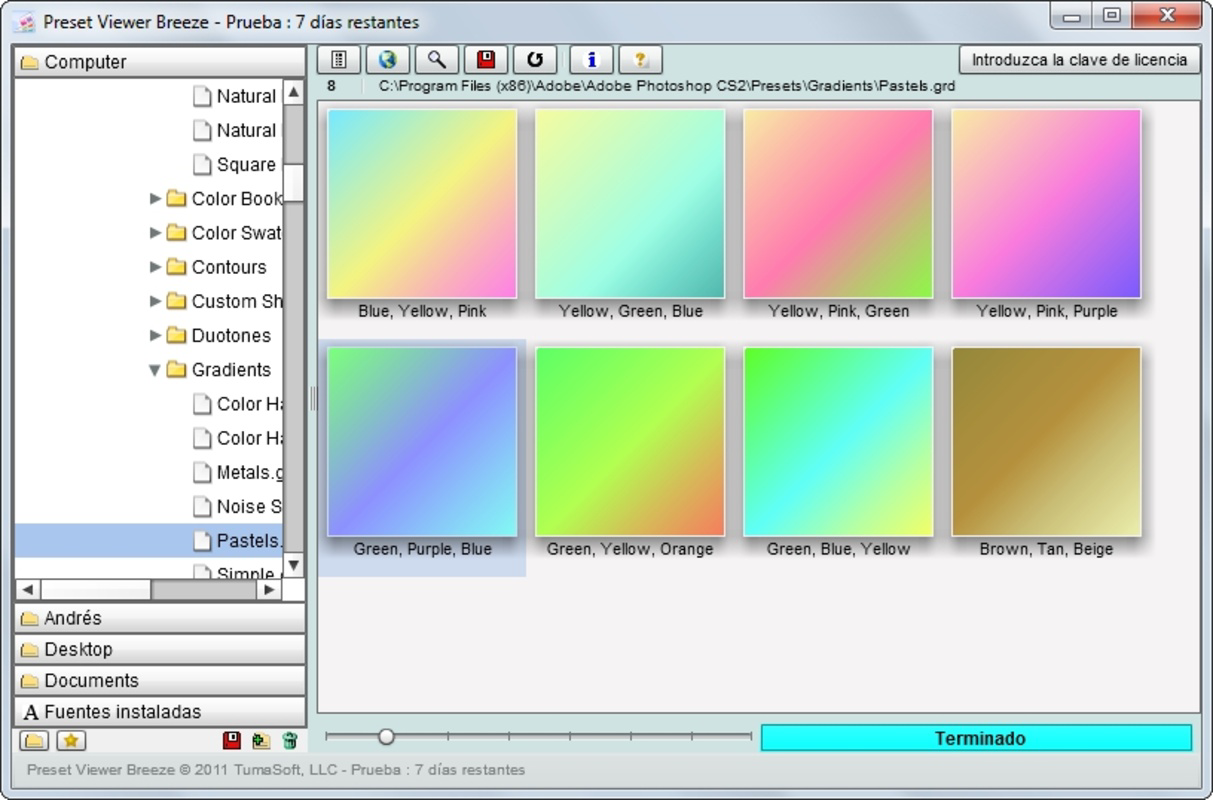Viewport: 1213px width, 800px height.
Task: Click the red floppy save icon in top toolbar
Action: click(x=486, y=60)
